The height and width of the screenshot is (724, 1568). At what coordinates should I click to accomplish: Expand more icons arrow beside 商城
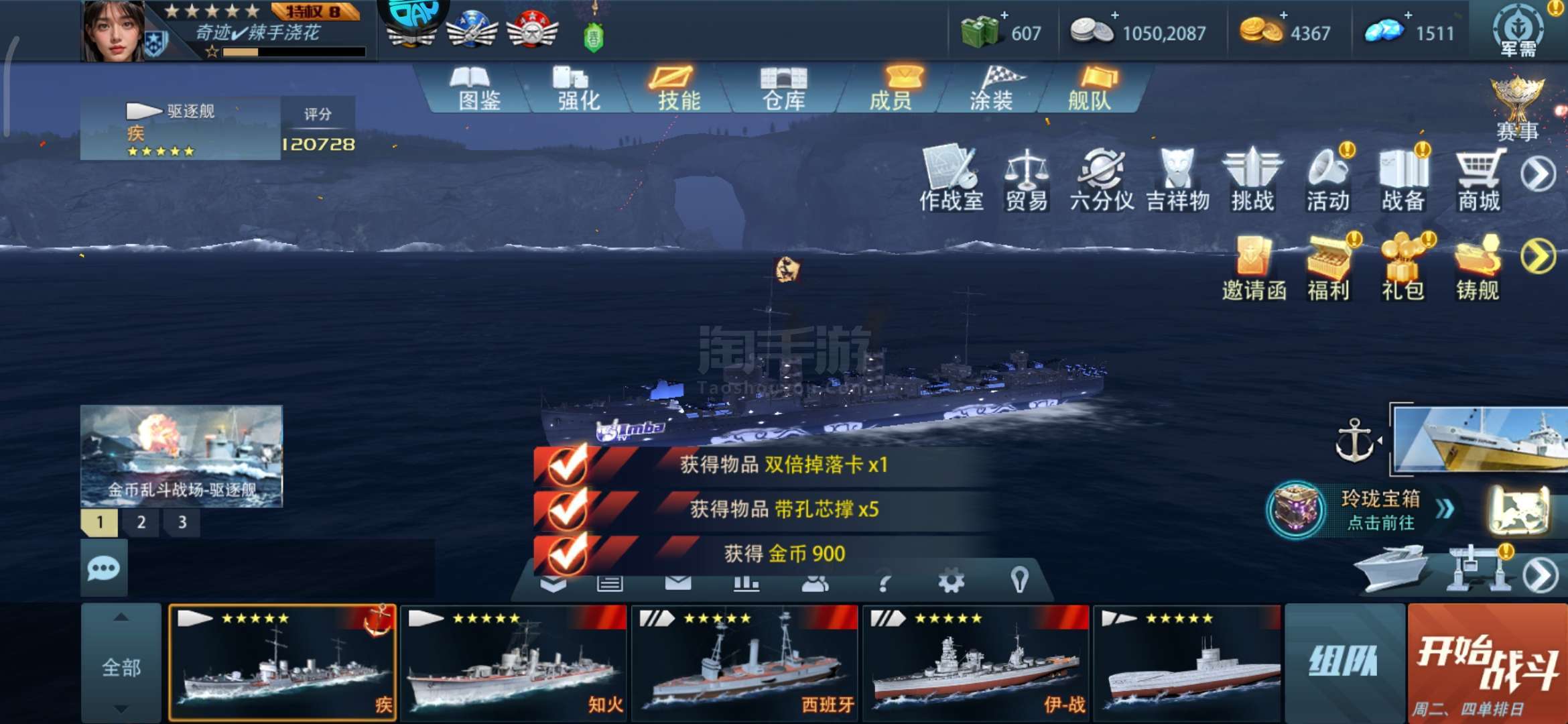(x=1539, y=175)
